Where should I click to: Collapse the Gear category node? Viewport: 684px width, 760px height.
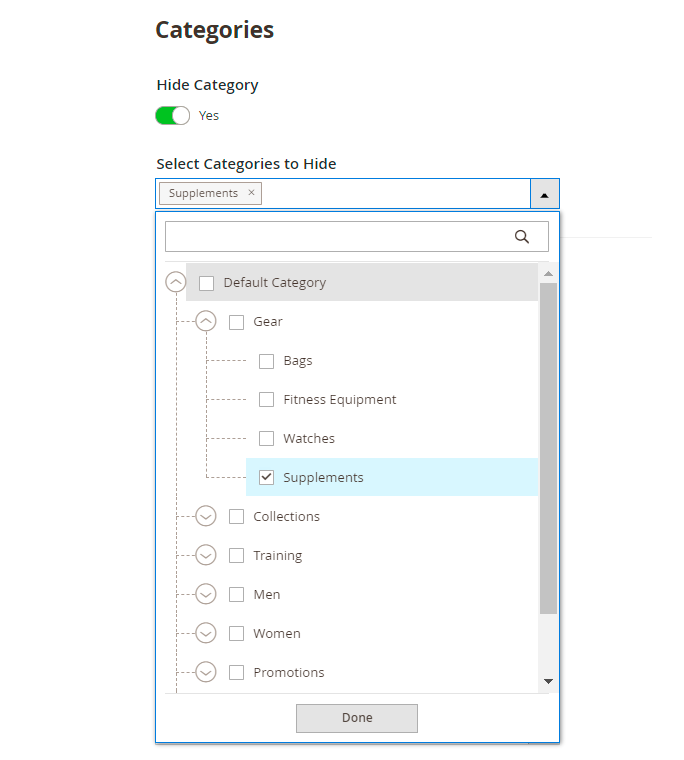click(x=206, y=322)
